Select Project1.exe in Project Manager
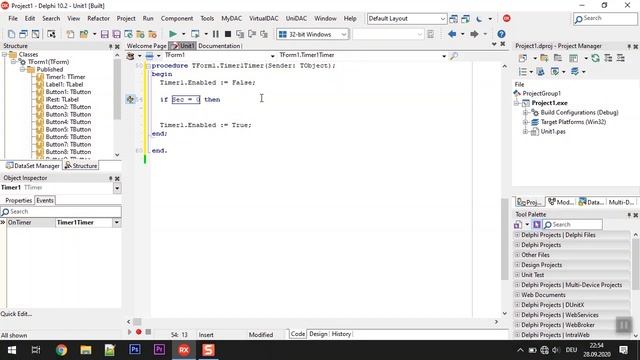Screen dimensions: 640x360 [549, 103]
